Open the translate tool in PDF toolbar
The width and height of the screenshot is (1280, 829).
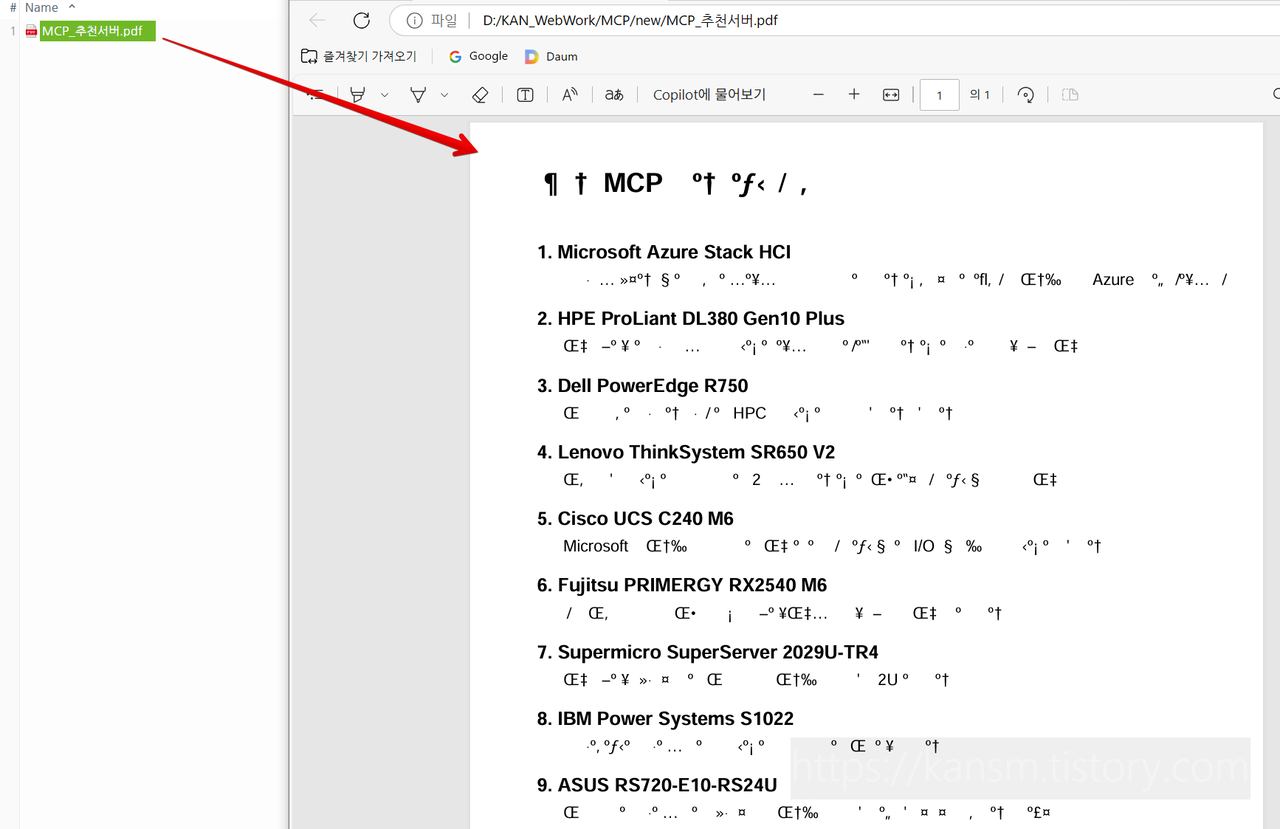pos(614,94)
